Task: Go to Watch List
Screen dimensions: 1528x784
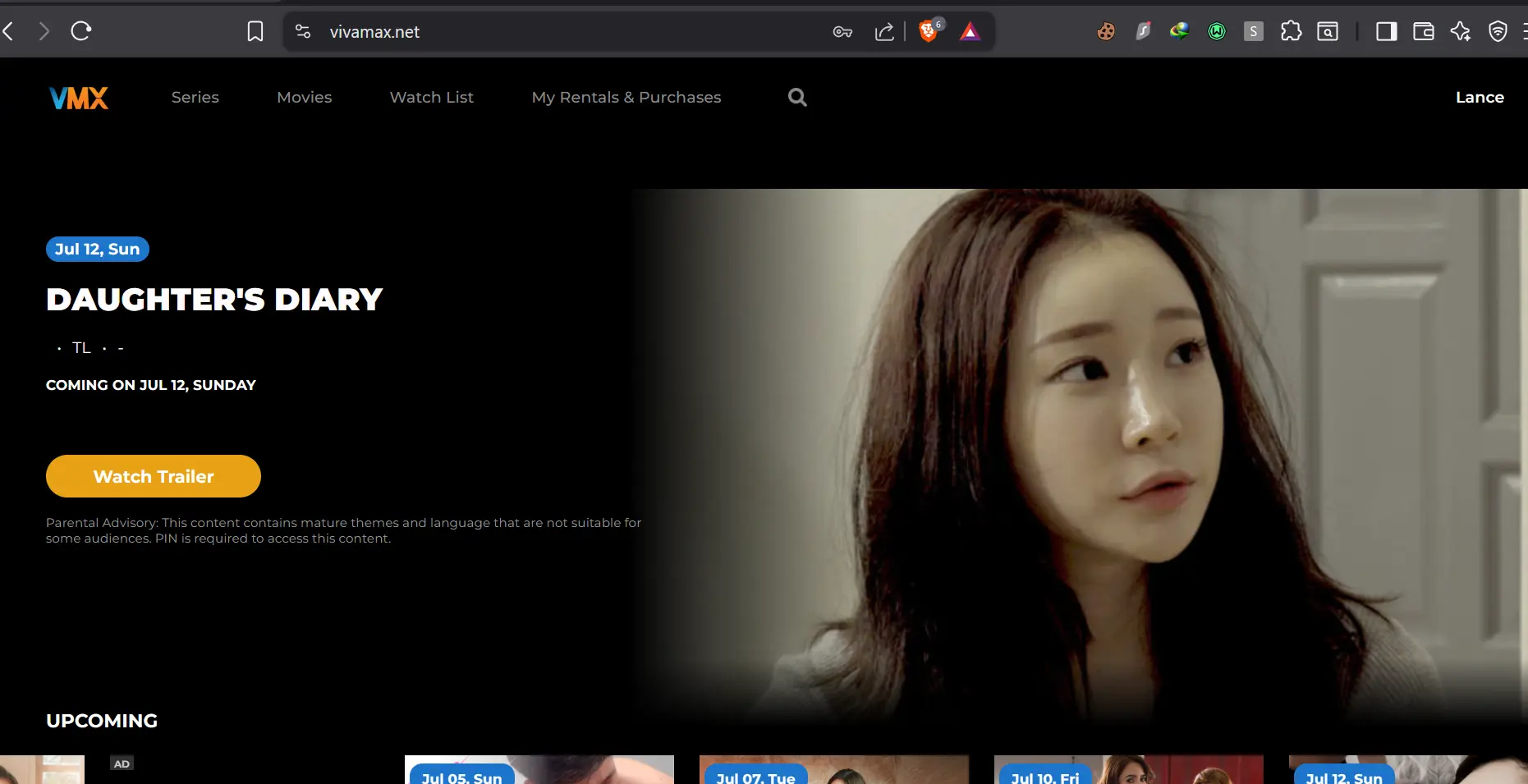Action: coord(432,98)
